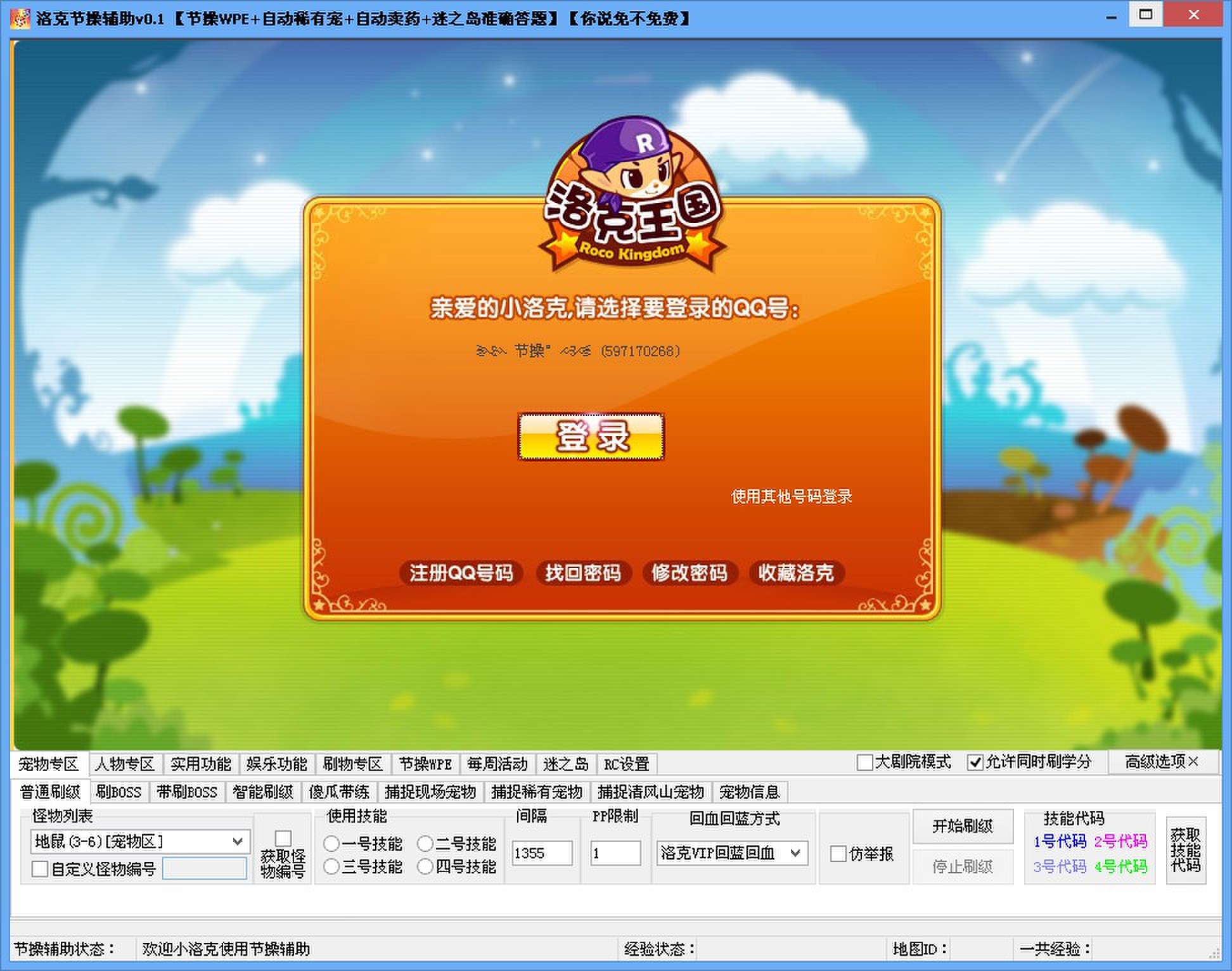Select the 捕捉稀有宠物 sub-tab
The height and width of the screenshot is (971, 1232).
click(537, 792)
